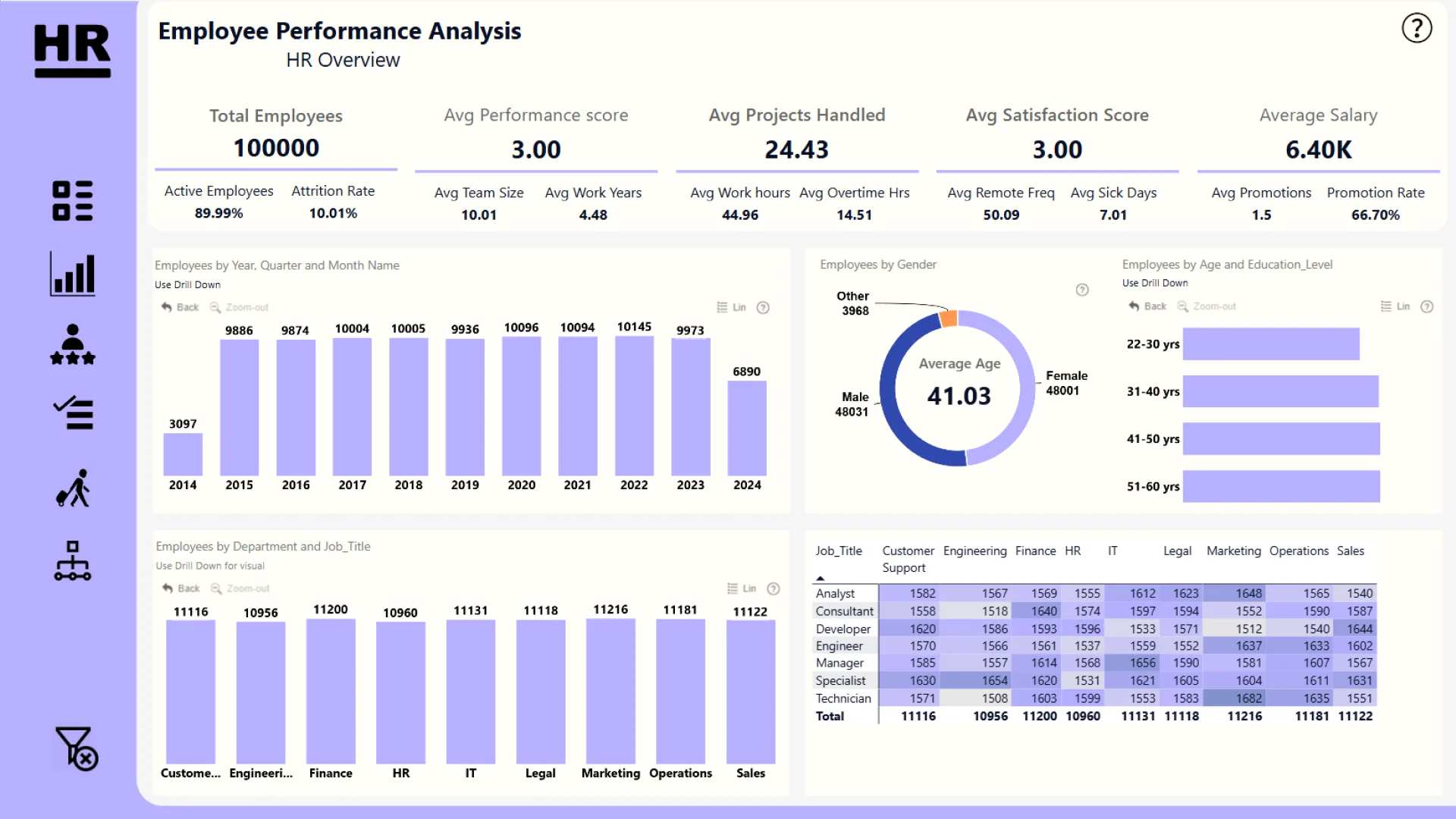Open the overview list page icon in sidebar
This screenshot has width=1456, height=819.
73,201
